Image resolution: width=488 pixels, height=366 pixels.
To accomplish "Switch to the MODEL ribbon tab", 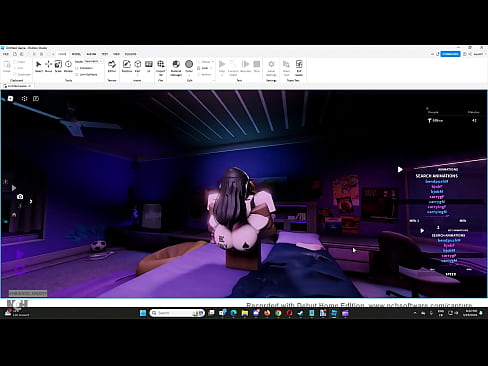I will (x=76, y=54).
